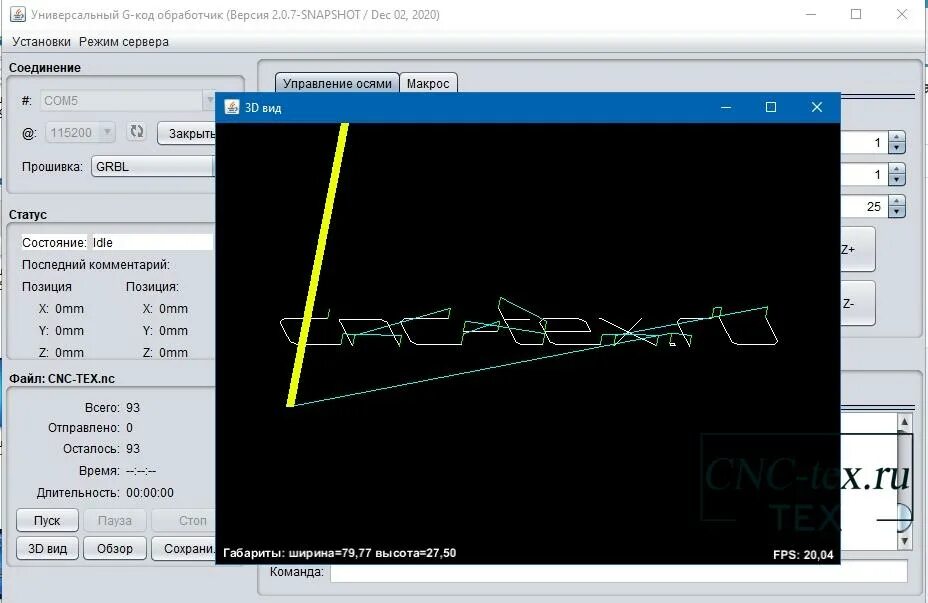Click the Пуск button
Image resolution: width=928 pixels, height=603 pixels.
tap(47, 520)
